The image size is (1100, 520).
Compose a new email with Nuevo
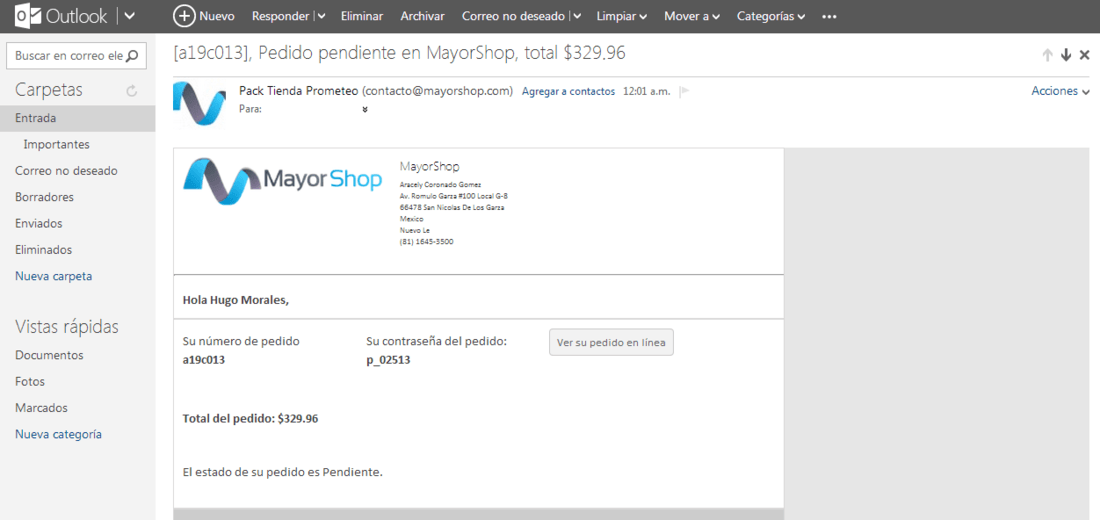[x=203, y=16]
